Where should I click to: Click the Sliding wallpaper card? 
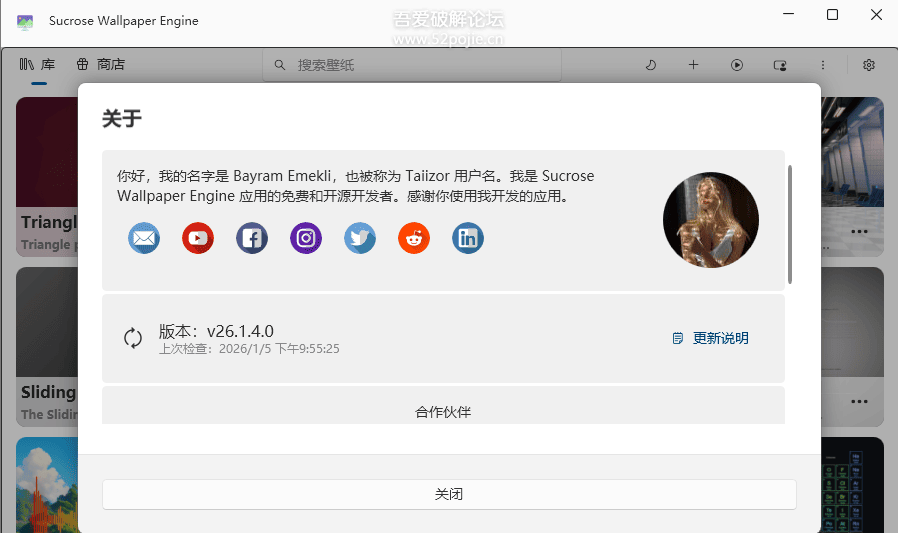pyautogui.click(x=47, y=346)
